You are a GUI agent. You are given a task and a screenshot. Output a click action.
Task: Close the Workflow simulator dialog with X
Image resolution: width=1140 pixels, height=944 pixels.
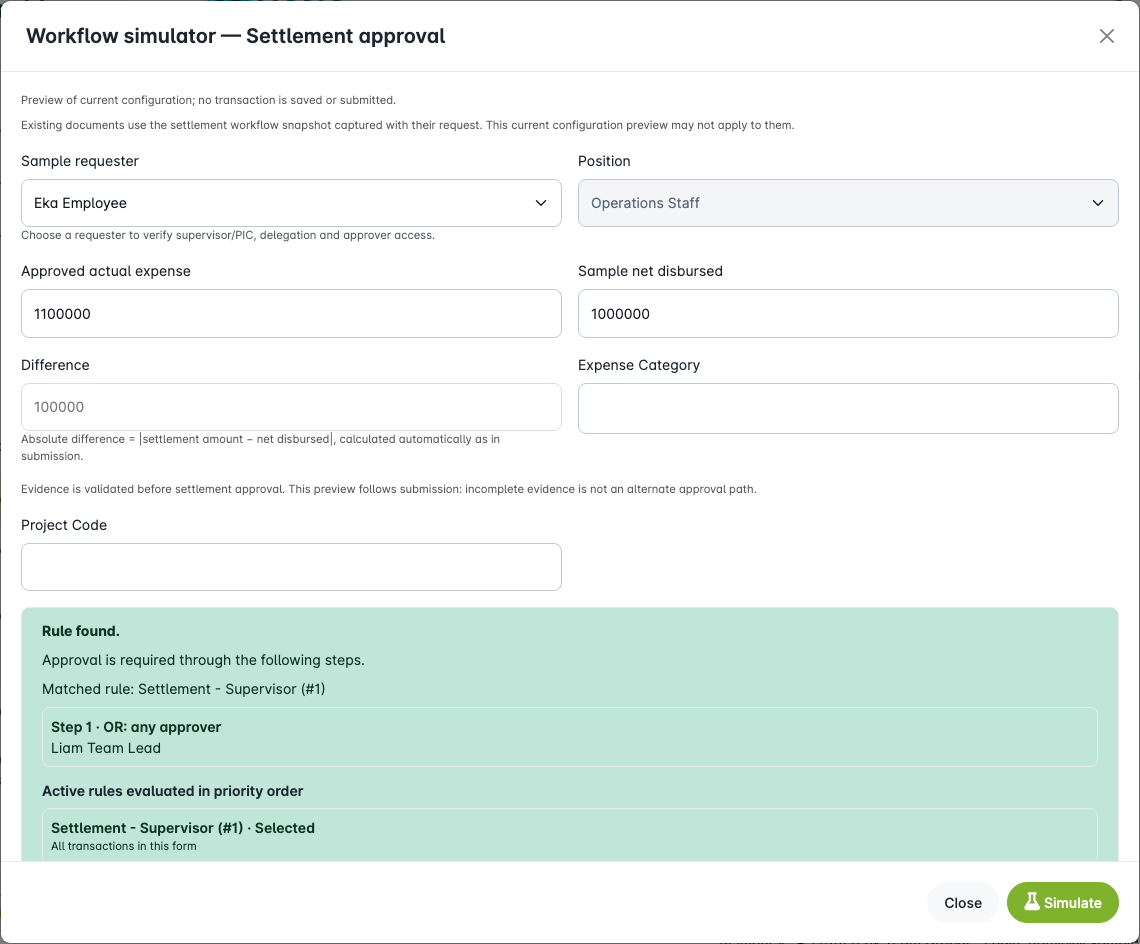[1107, 36]
